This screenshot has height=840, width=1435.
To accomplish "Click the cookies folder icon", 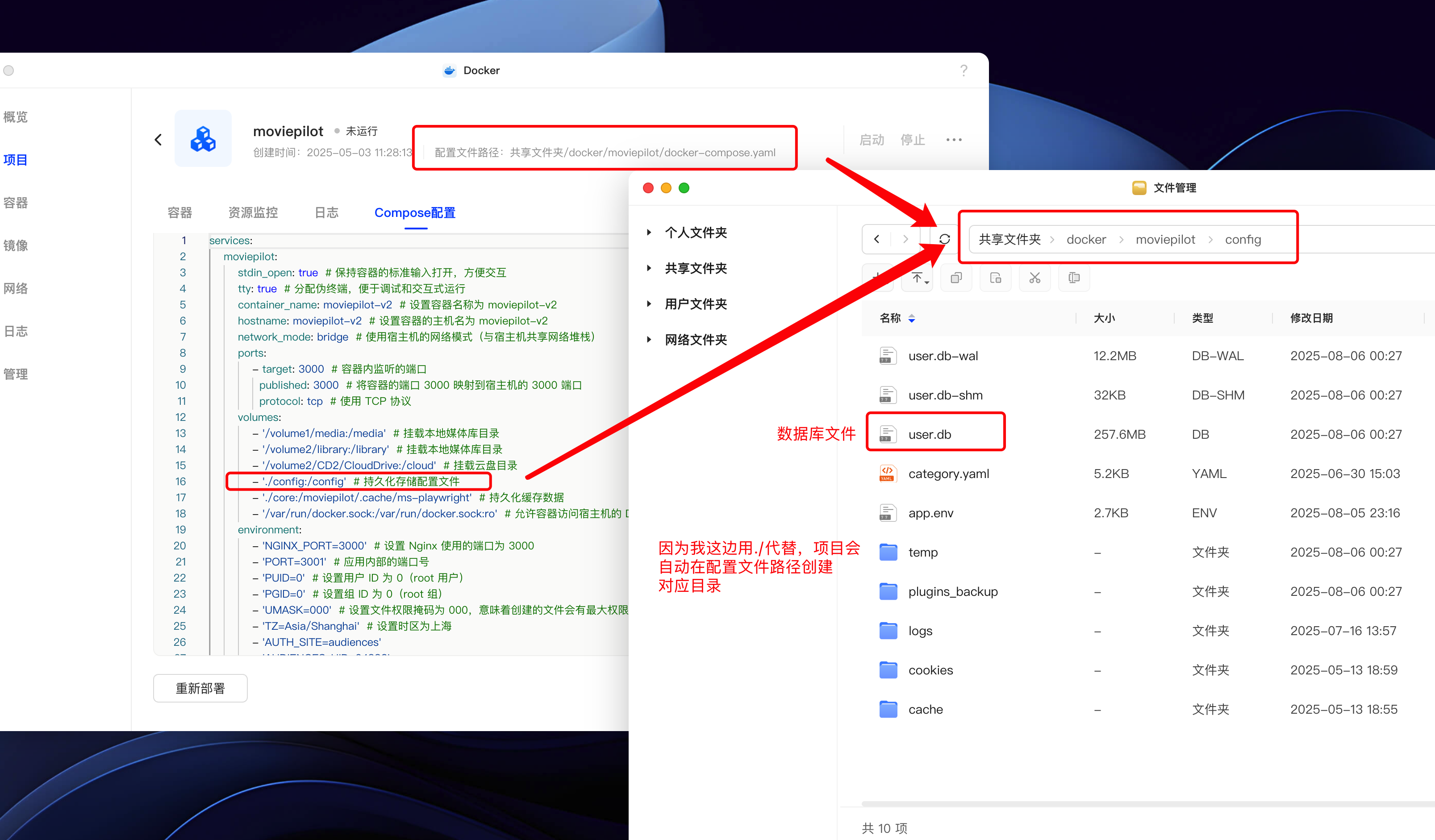I will pos(888,670).
